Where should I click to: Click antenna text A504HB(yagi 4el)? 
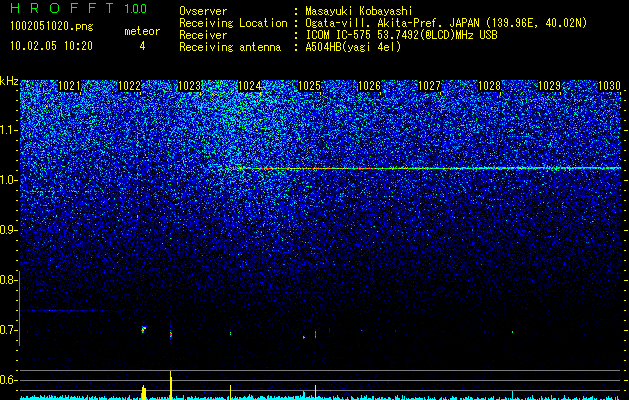(353, 47)
